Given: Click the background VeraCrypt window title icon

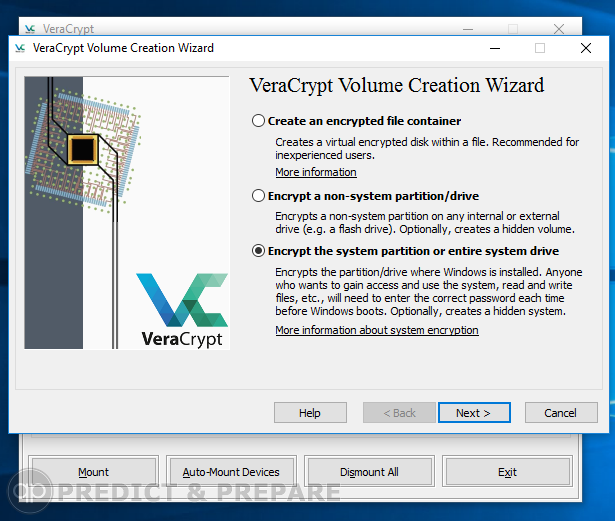Looking at the screenshot, I should click(x=30, y=29).
